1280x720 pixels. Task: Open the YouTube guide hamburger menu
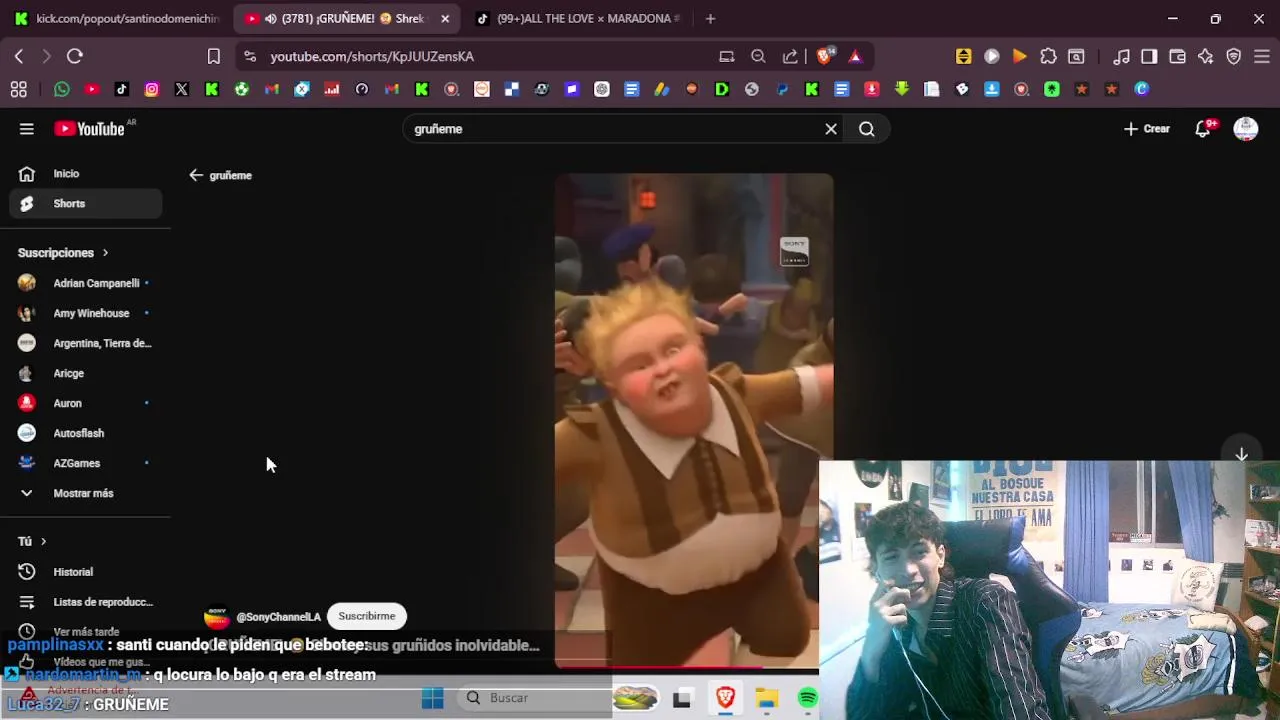(27, 129)
